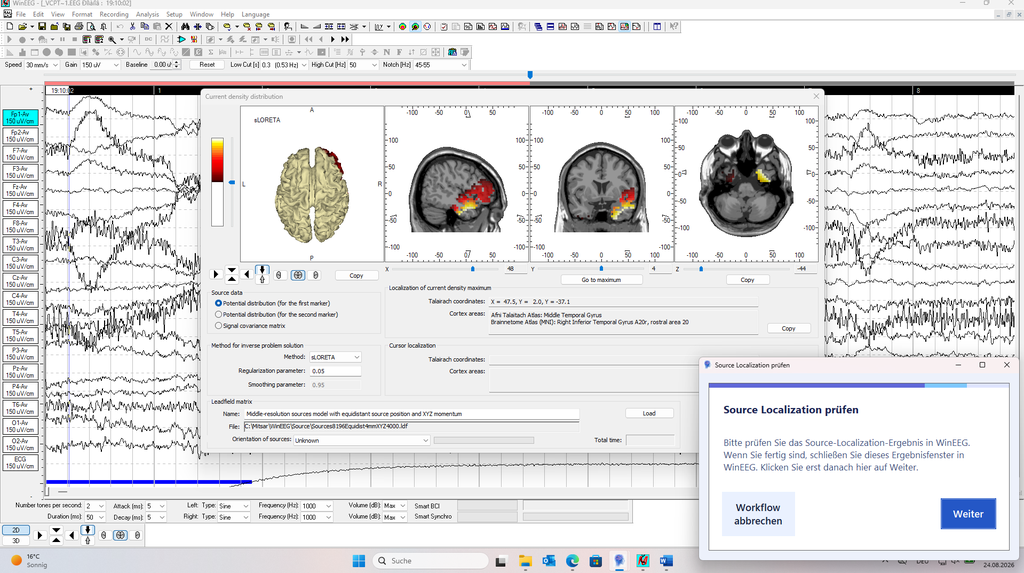Click the left-pointing triangle in bottom map panel
Screen dimensions: 1024x573
coord(72,535)
